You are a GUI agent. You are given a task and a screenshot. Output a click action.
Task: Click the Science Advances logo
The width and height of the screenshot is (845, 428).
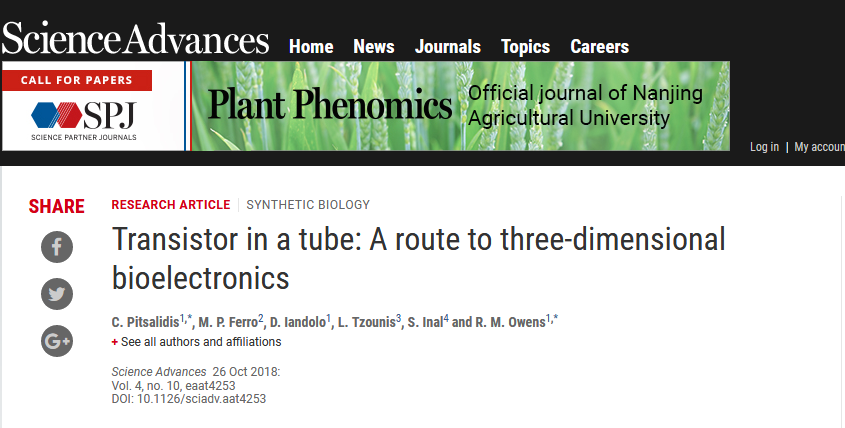[135, 39]
